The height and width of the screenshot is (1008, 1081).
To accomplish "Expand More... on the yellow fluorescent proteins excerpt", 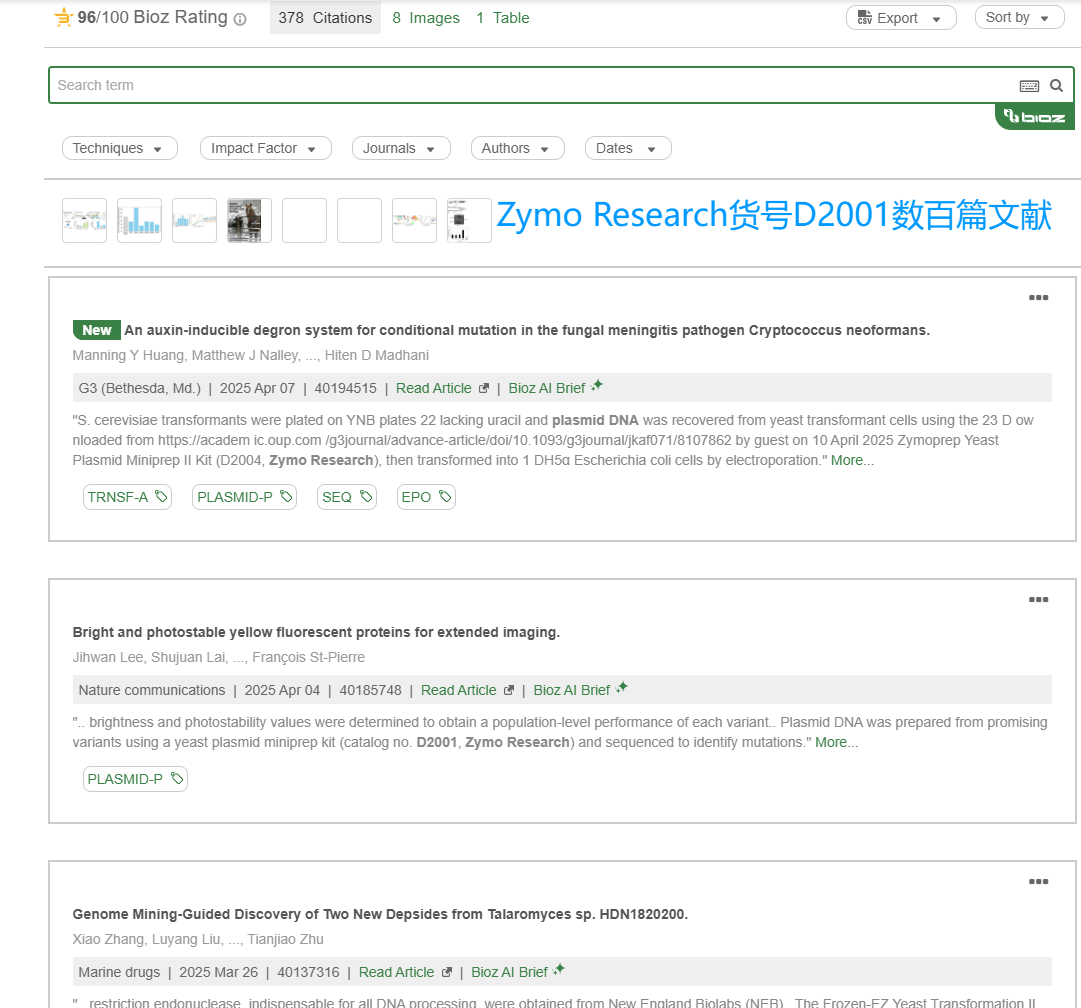I will pos(837,743).
